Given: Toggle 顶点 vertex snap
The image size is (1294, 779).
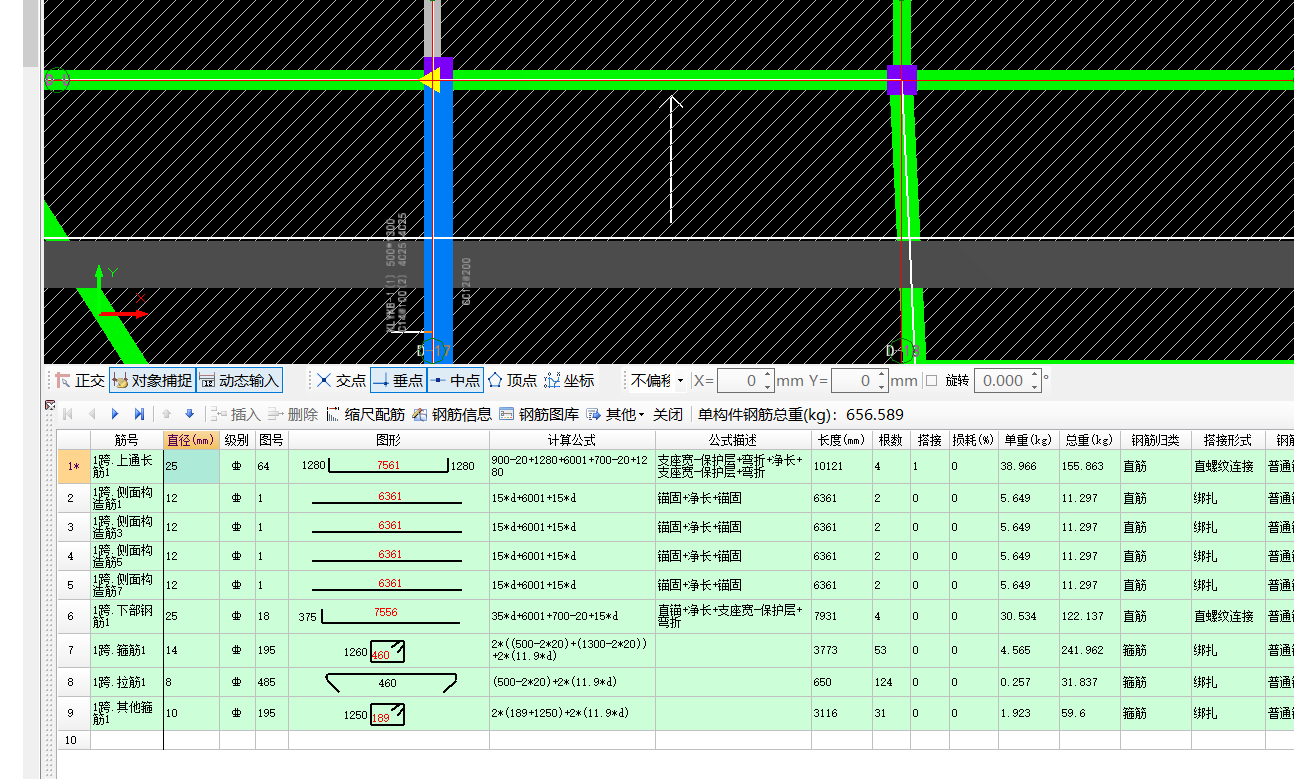Looking at the screenshot, I should click(x=512, y=381).
